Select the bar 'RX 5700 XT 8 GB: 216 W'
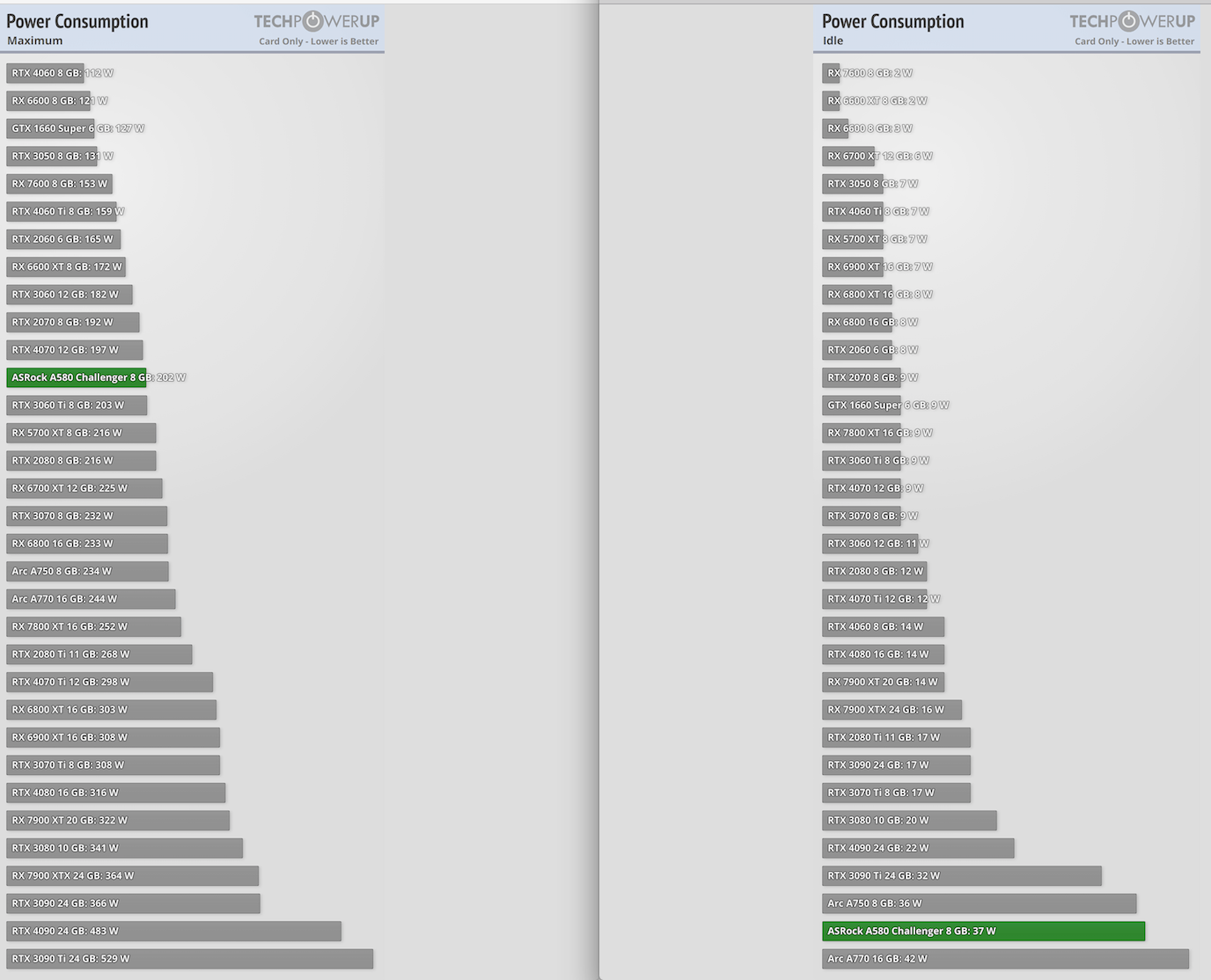Screen dimensions: 1211x980 pyautogui.click(x=81, y=433)
